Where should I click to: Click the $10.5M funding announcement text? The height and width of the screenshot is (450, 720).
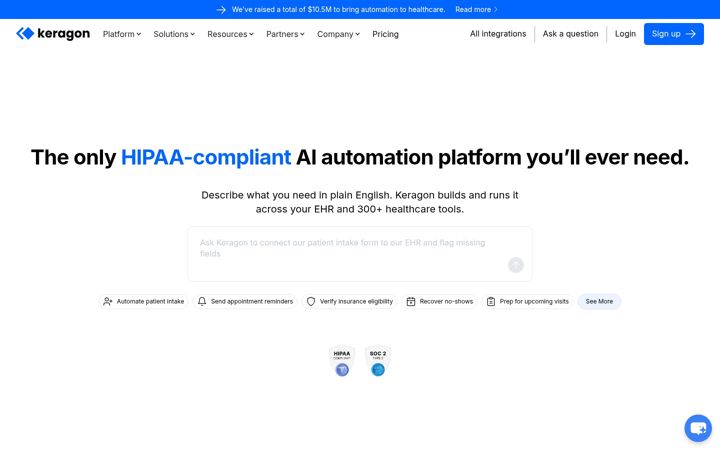(338, 10)
